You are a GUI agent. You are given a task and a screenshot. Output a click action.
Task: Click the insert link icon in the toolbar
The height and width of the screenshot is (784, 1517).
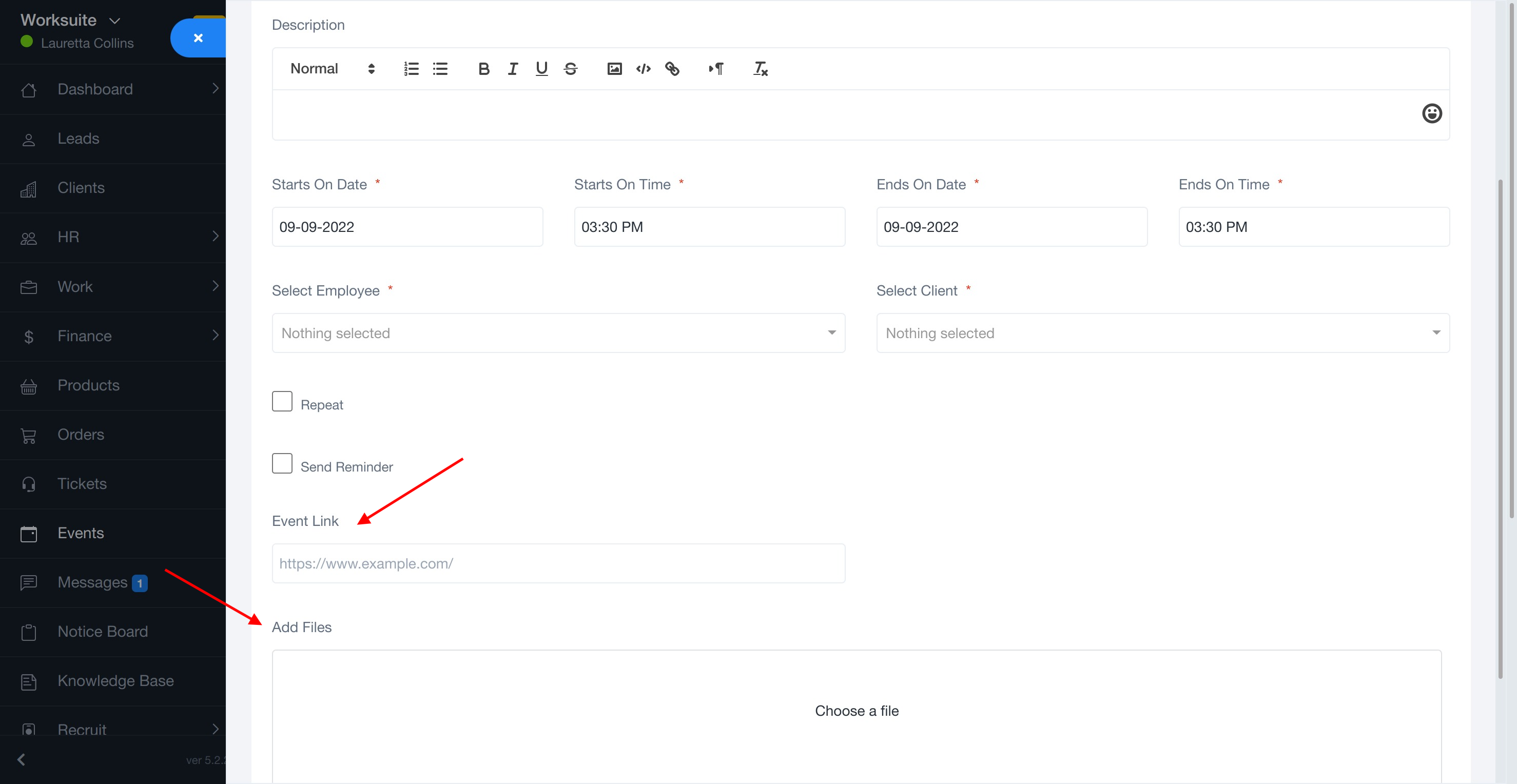672,69
